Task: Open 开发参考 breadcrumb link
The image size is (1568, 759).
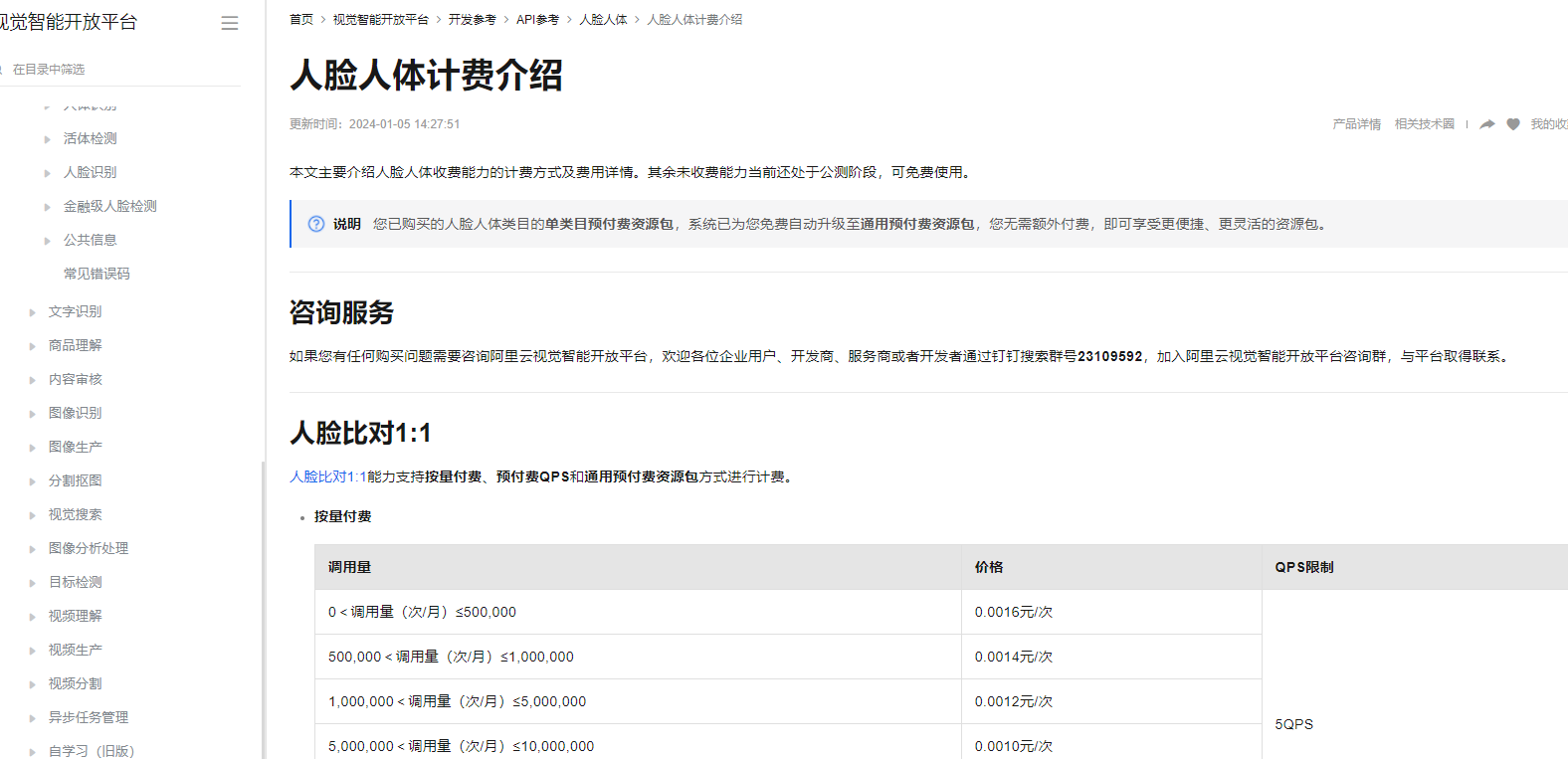Action: [473, 20]
